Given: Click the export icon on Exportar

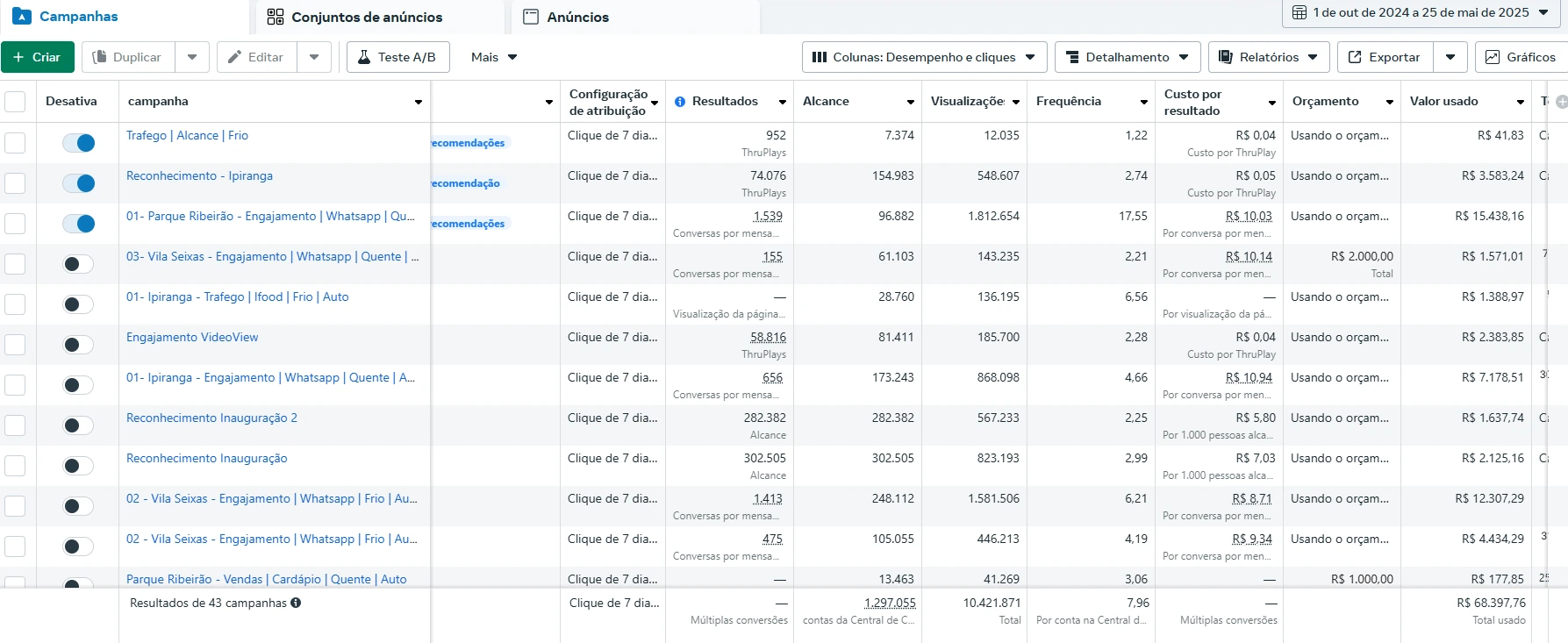Looking at the screenshot, I should click(x=1355, y=57).
